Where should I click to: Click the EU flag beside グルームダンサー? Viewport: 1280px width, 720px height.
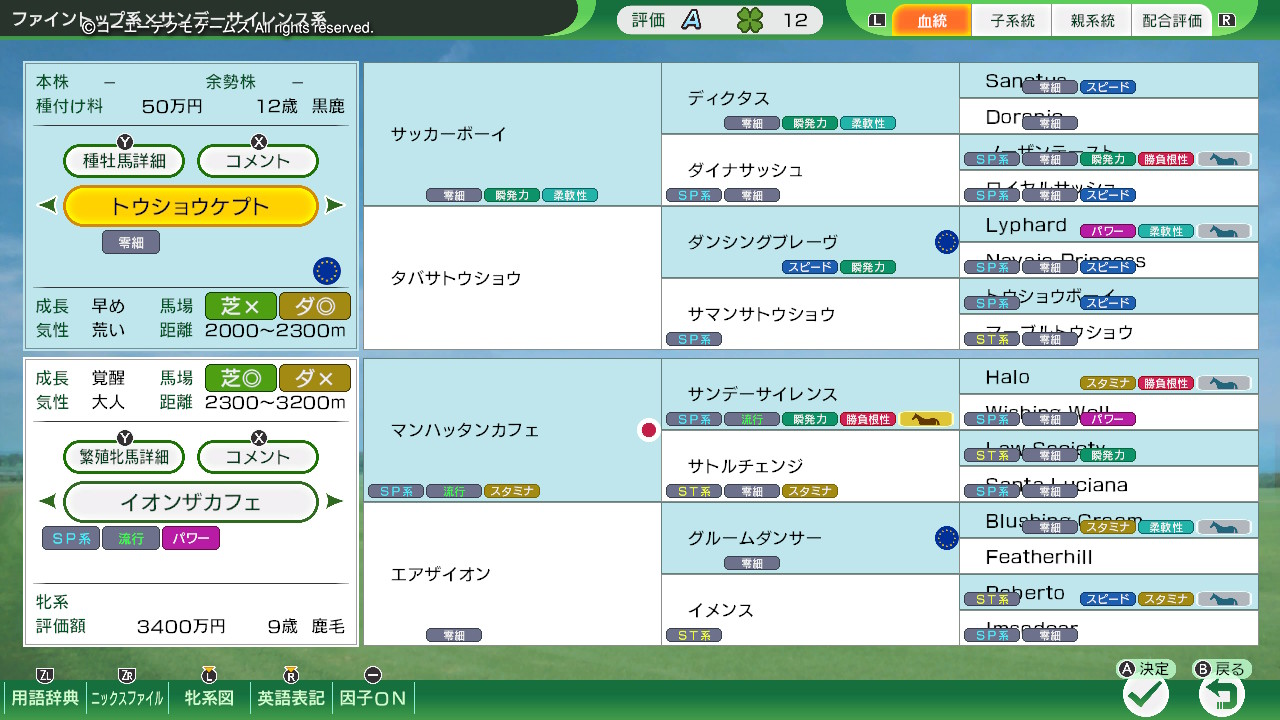click(x=946, y=538)
